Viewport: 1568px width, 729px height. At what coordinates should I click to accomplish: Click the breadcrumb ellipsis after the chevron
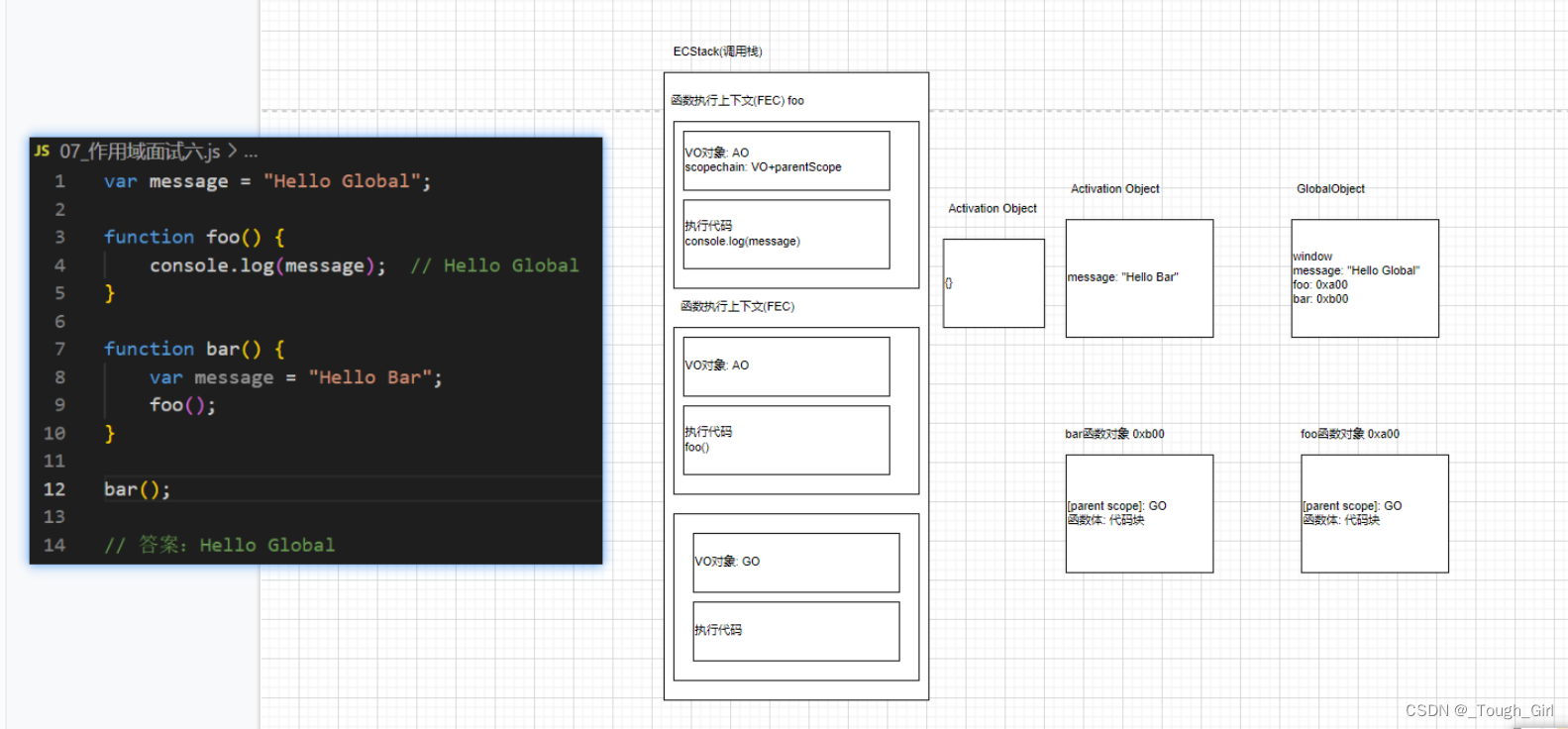point(251,154)
